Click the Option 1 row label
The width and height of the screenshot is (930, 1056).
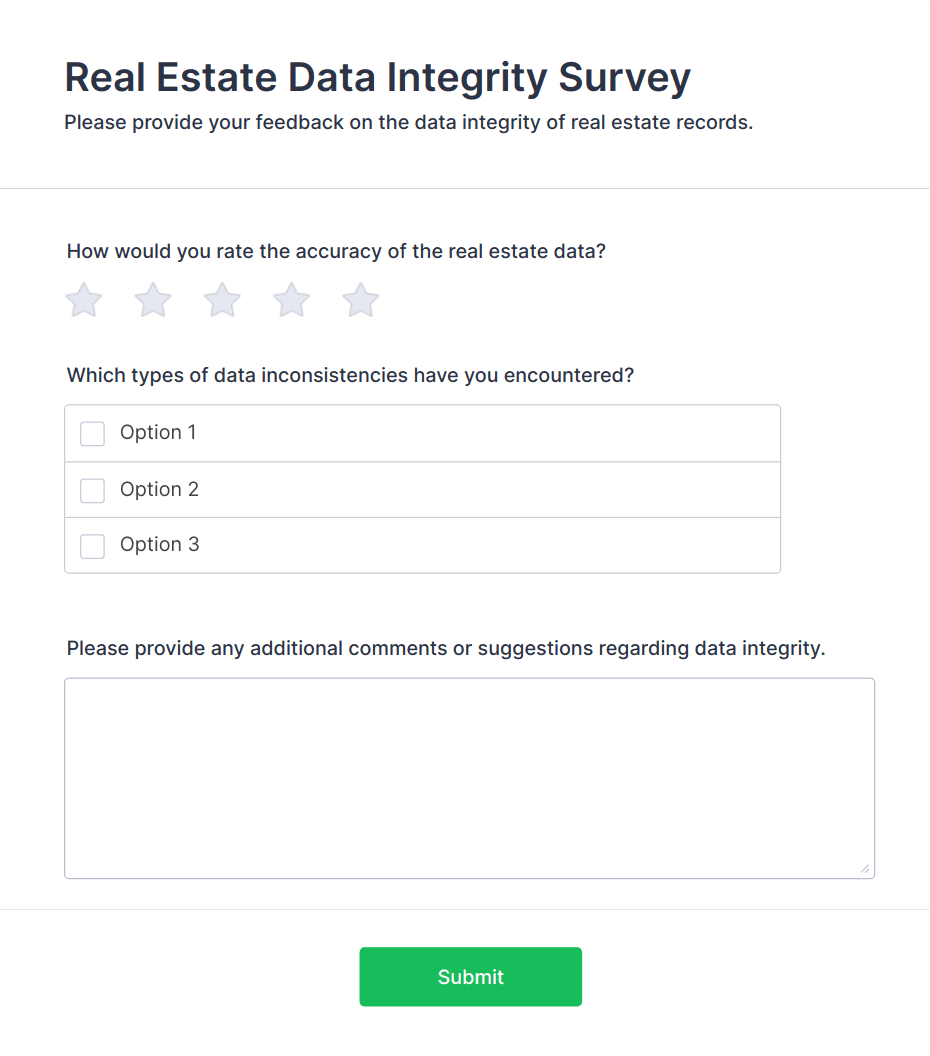point(158,433)
